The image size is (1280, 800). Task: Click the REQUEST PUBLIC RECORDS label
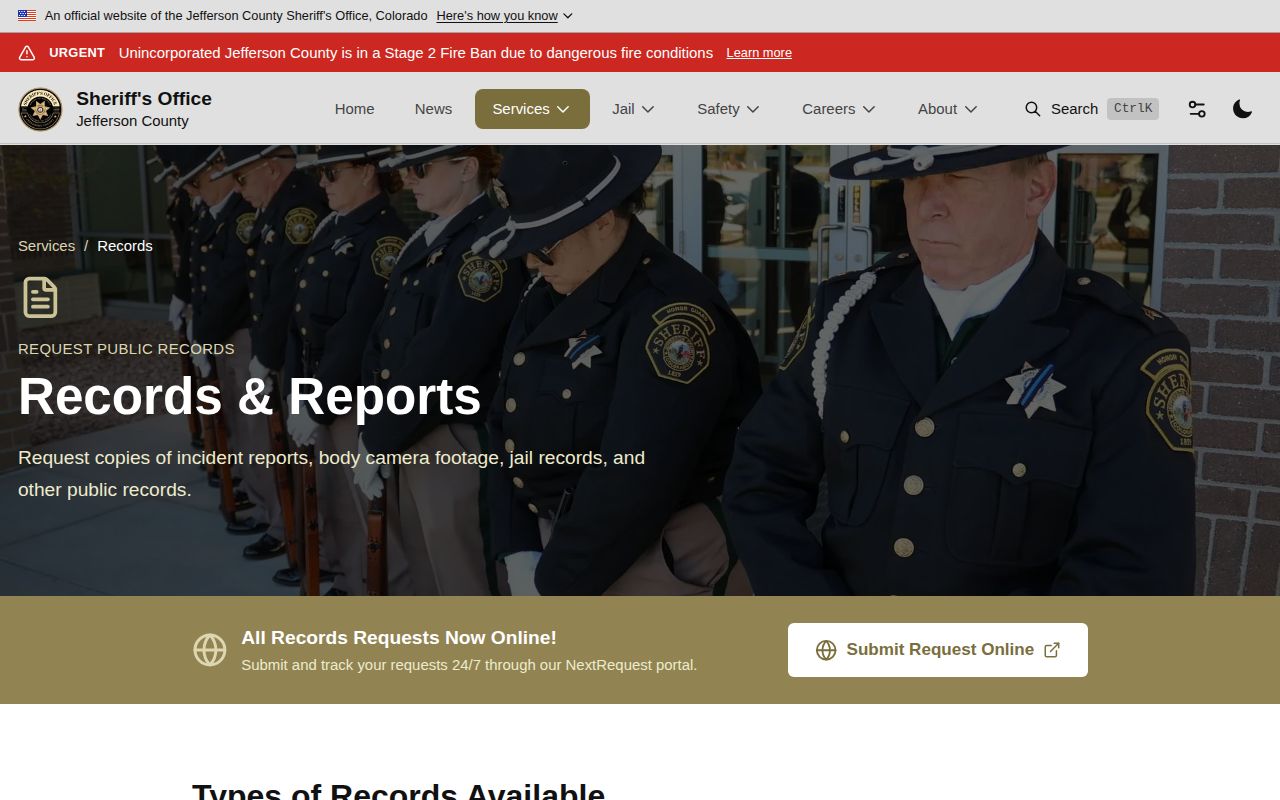click(126, 349)
